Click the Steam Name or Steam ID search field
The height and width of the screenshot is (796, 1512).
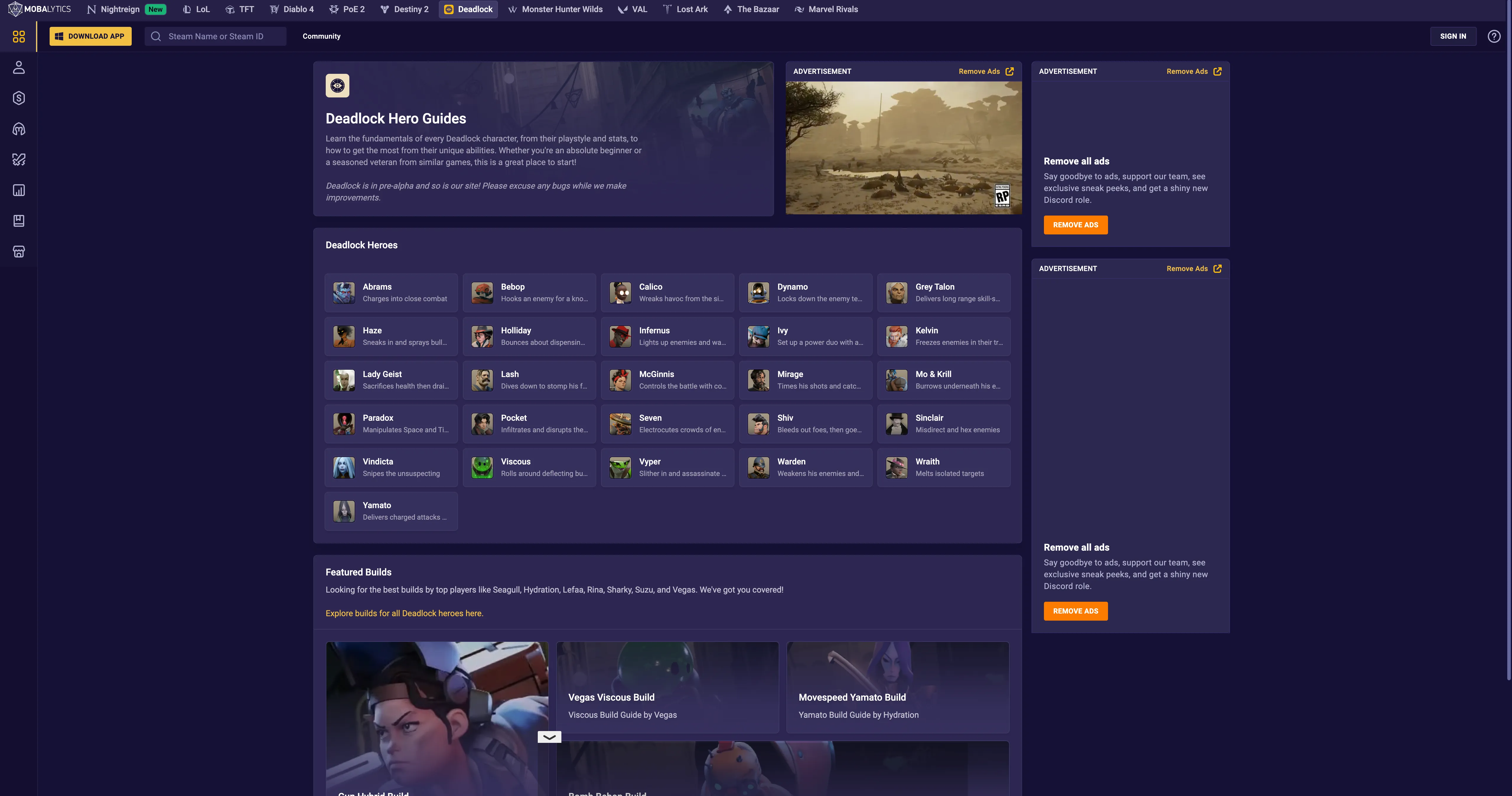click(x=216, y=36)
